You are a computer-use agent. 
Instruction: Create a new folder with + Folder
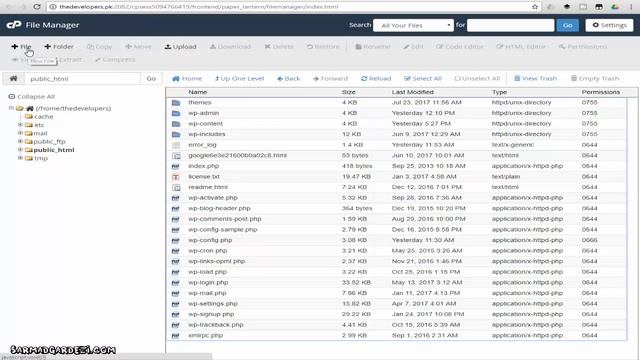59,47
